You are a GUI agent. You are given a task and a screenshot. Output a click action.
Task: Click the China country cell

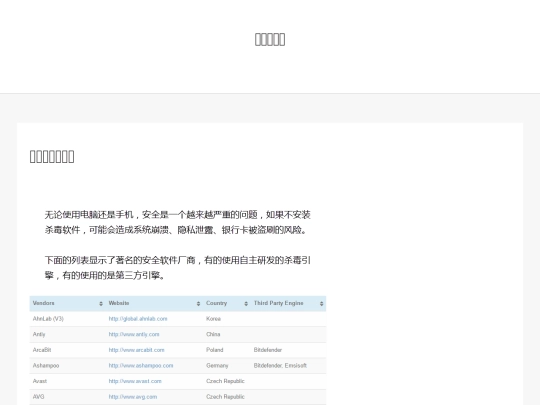click(x=213, y=334)
